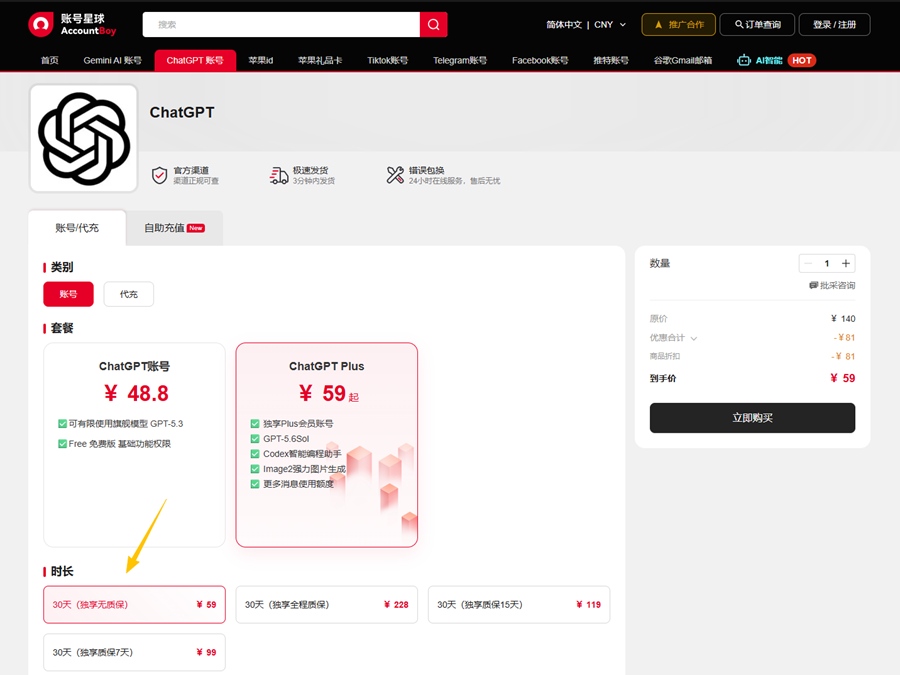Image resolution: width=900 pixels, height=675 pixels.
Task: Open the 订单查询 order lookup
Action: coord(757,25)
